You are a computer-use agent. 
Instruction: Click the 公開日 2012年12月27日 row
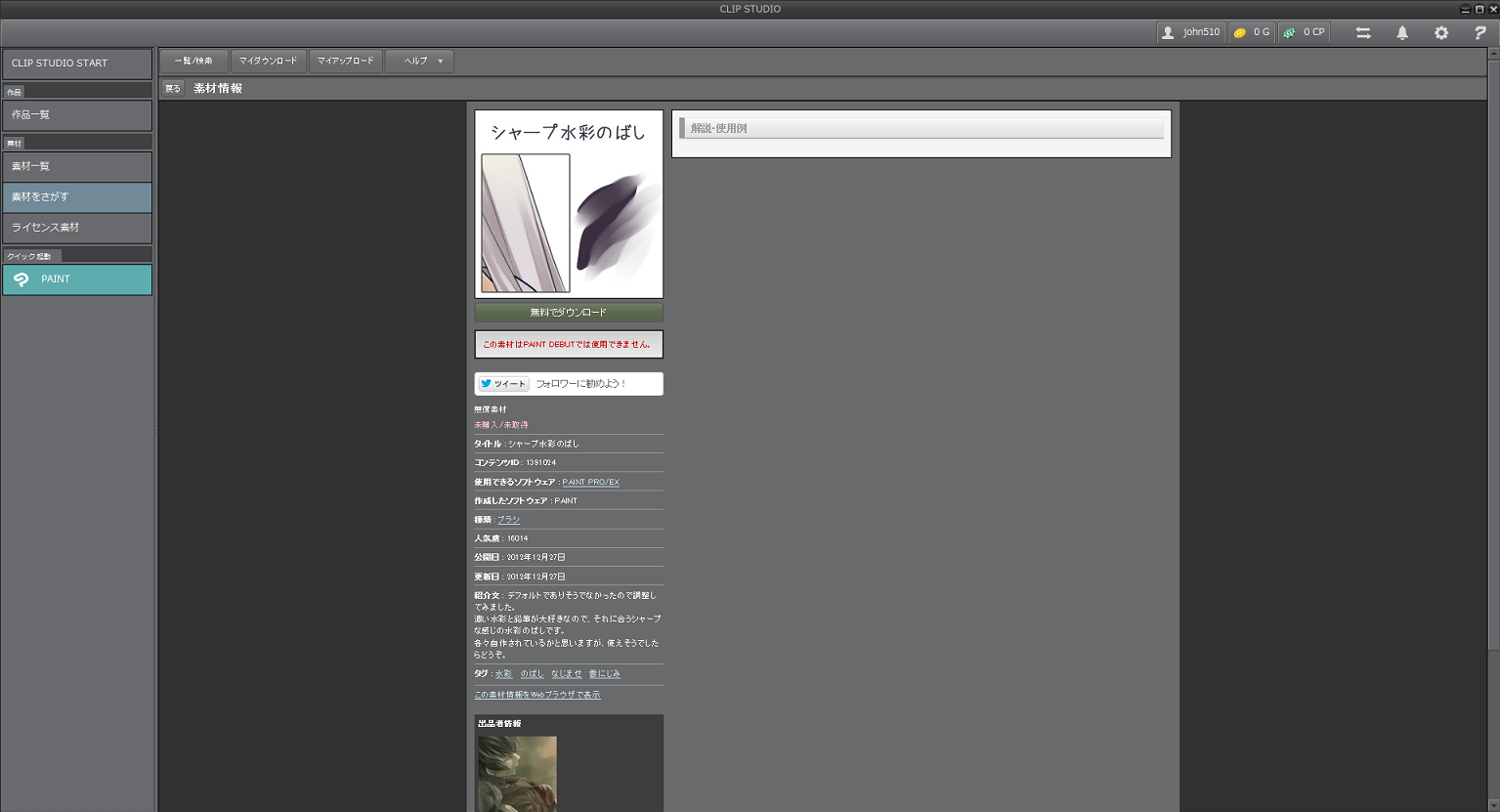(x=569, y=558)
